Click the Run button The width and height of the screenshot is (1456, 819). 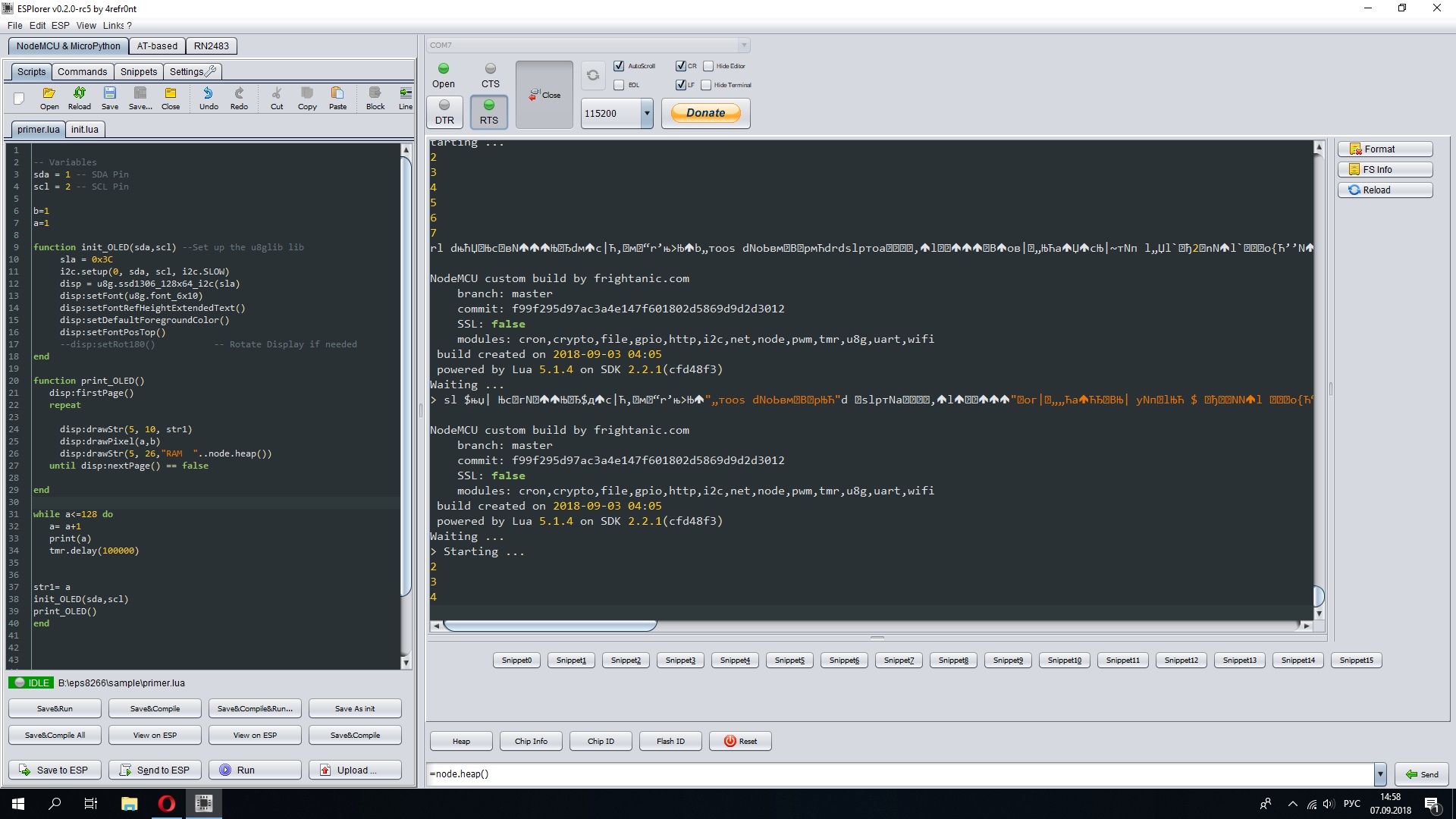255,770
